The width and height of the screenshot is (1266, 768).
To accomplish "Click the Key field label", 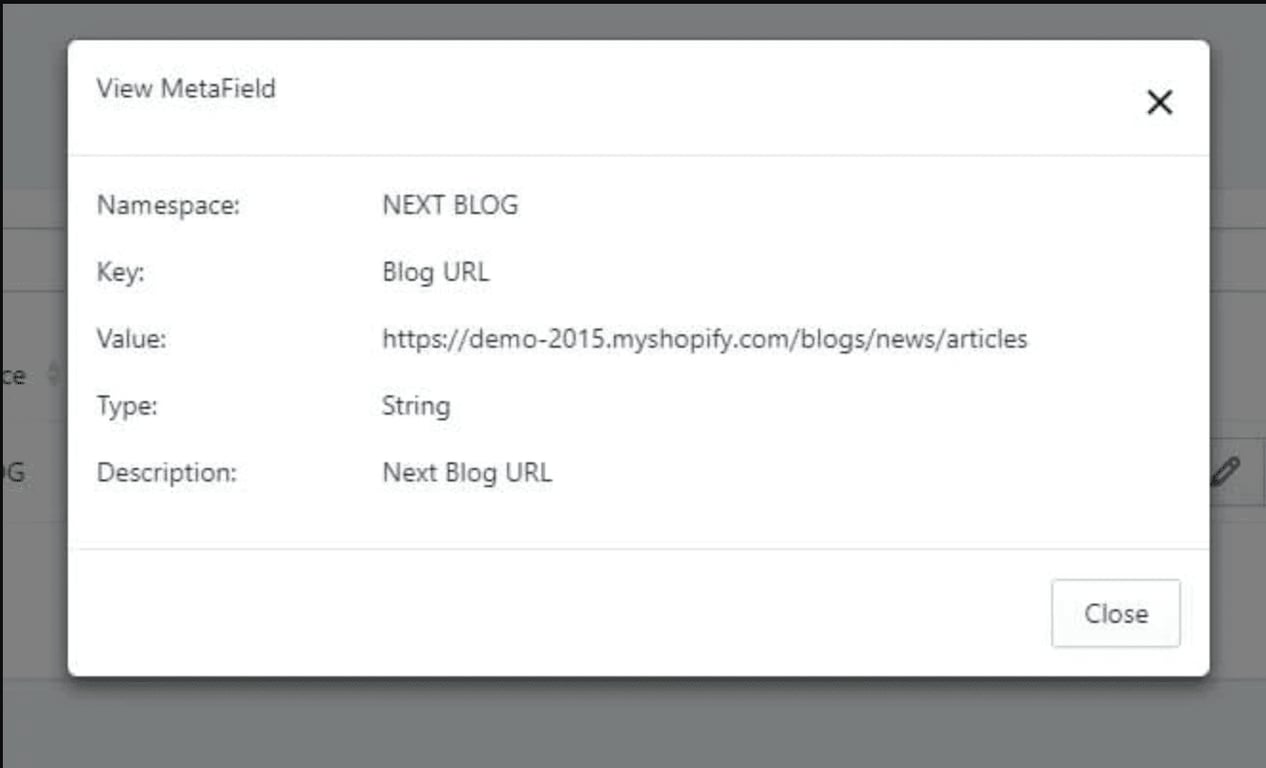I will pyautogui.click(x=121, y=273).
